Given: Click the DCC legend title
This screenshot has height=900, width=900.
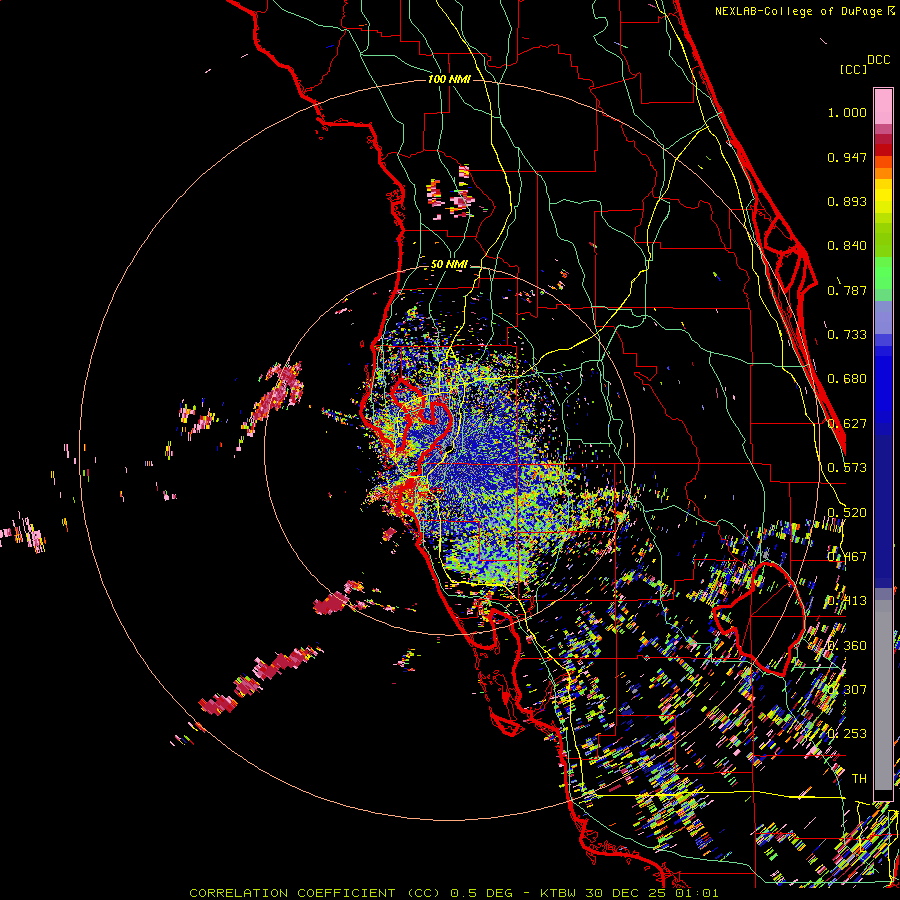Looking at the screenshot, I should (878, 60).
